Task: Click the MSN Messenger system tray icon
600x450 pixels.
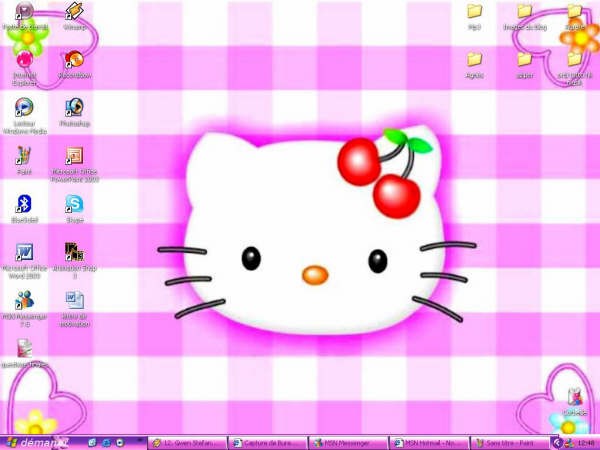Action: click(x=568, y=443)
